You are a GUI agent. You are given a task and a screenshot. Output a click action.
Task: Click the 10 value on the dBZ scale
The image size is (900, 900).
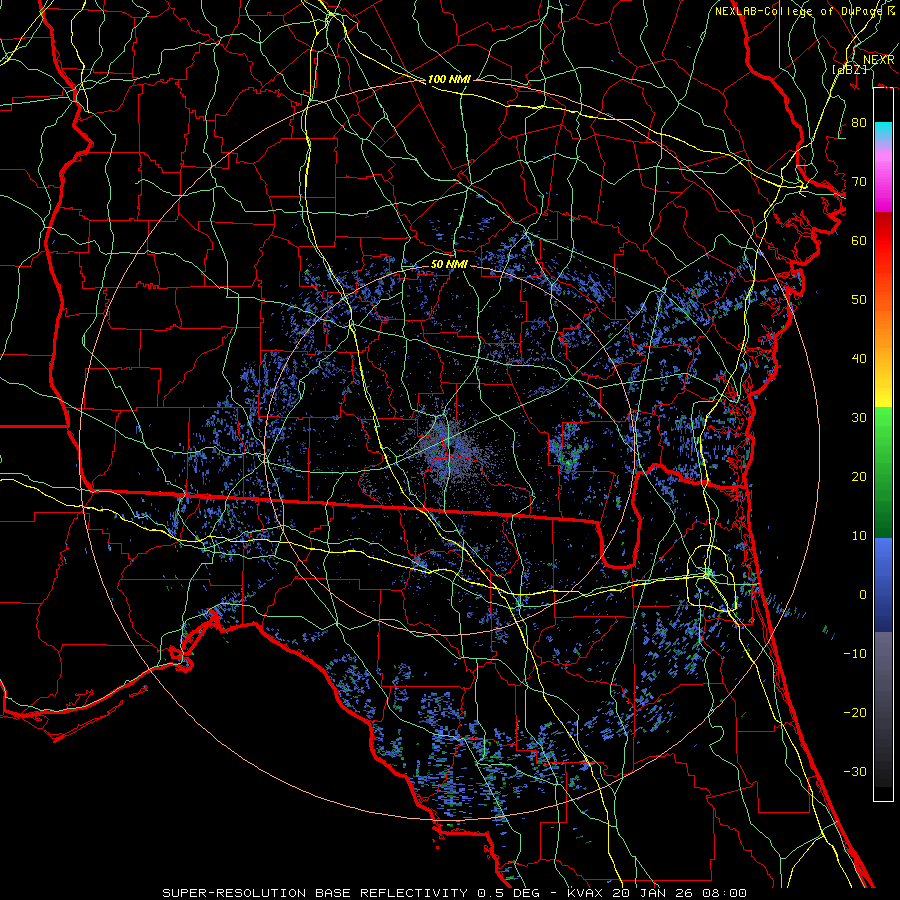pyautogui.click(x=859, y=536)
